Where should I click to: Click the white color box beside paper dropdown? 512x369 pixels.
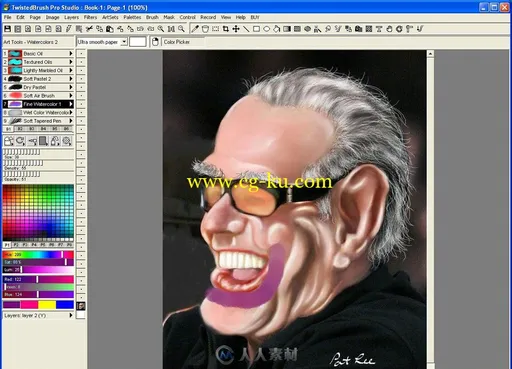click(x=138, y=42)
